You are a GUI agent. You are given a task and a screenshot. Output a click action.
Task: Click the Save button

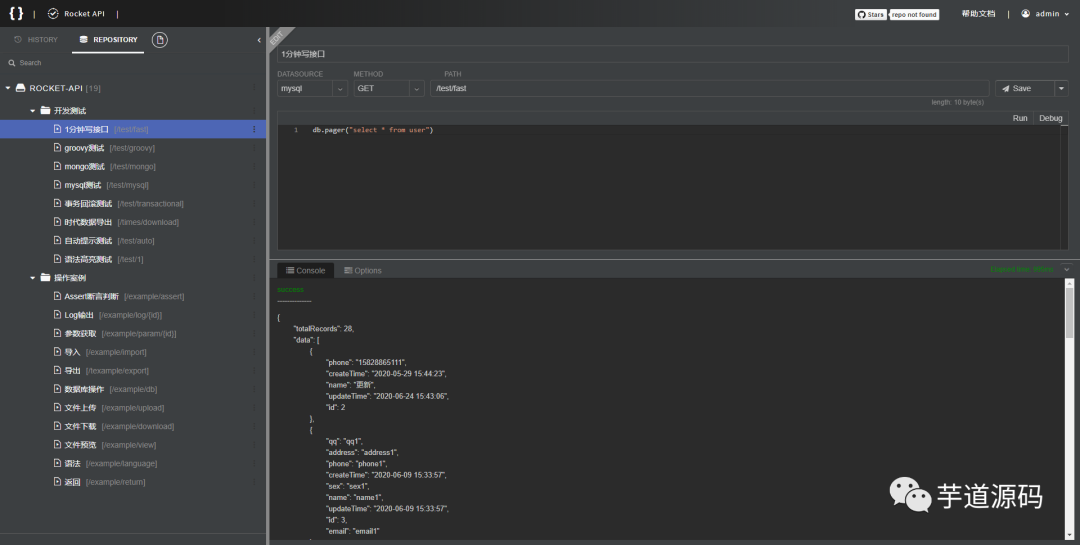tap(1025, 88)
